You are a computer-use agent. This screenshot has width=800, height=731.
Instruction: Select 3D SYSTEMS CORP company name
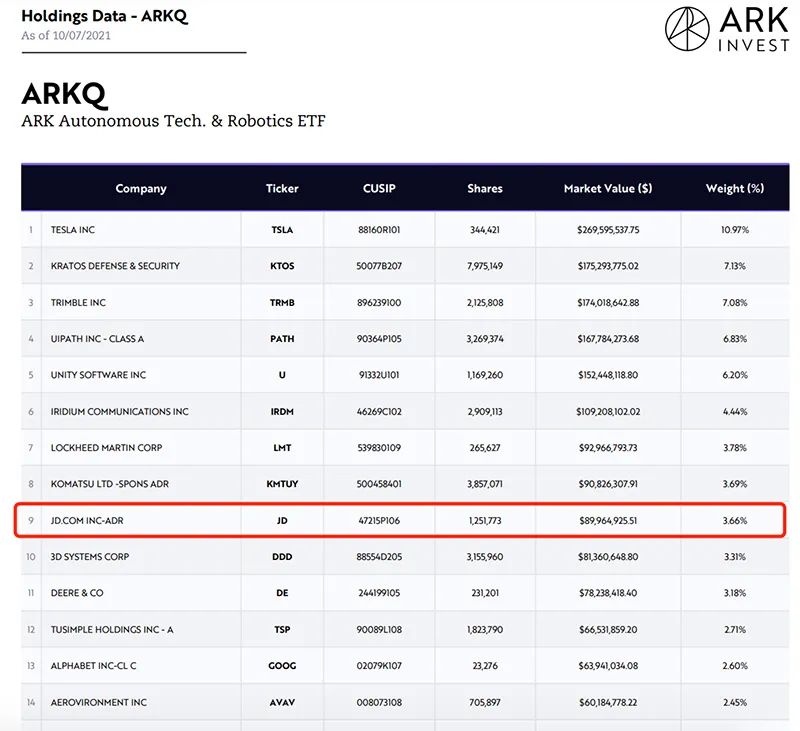click(x=90, y=557)
